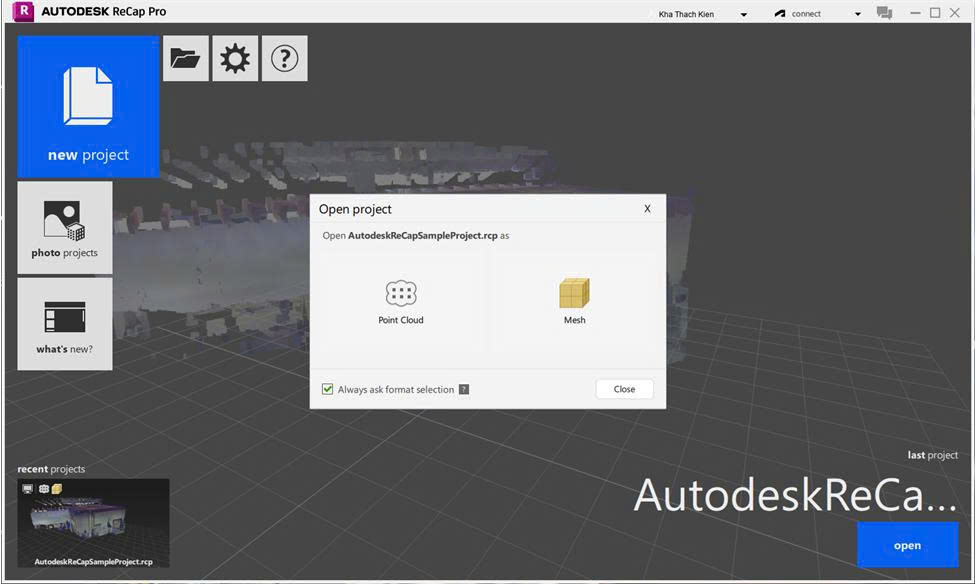Click AutodeskReCa... last project title

(795, 496)
